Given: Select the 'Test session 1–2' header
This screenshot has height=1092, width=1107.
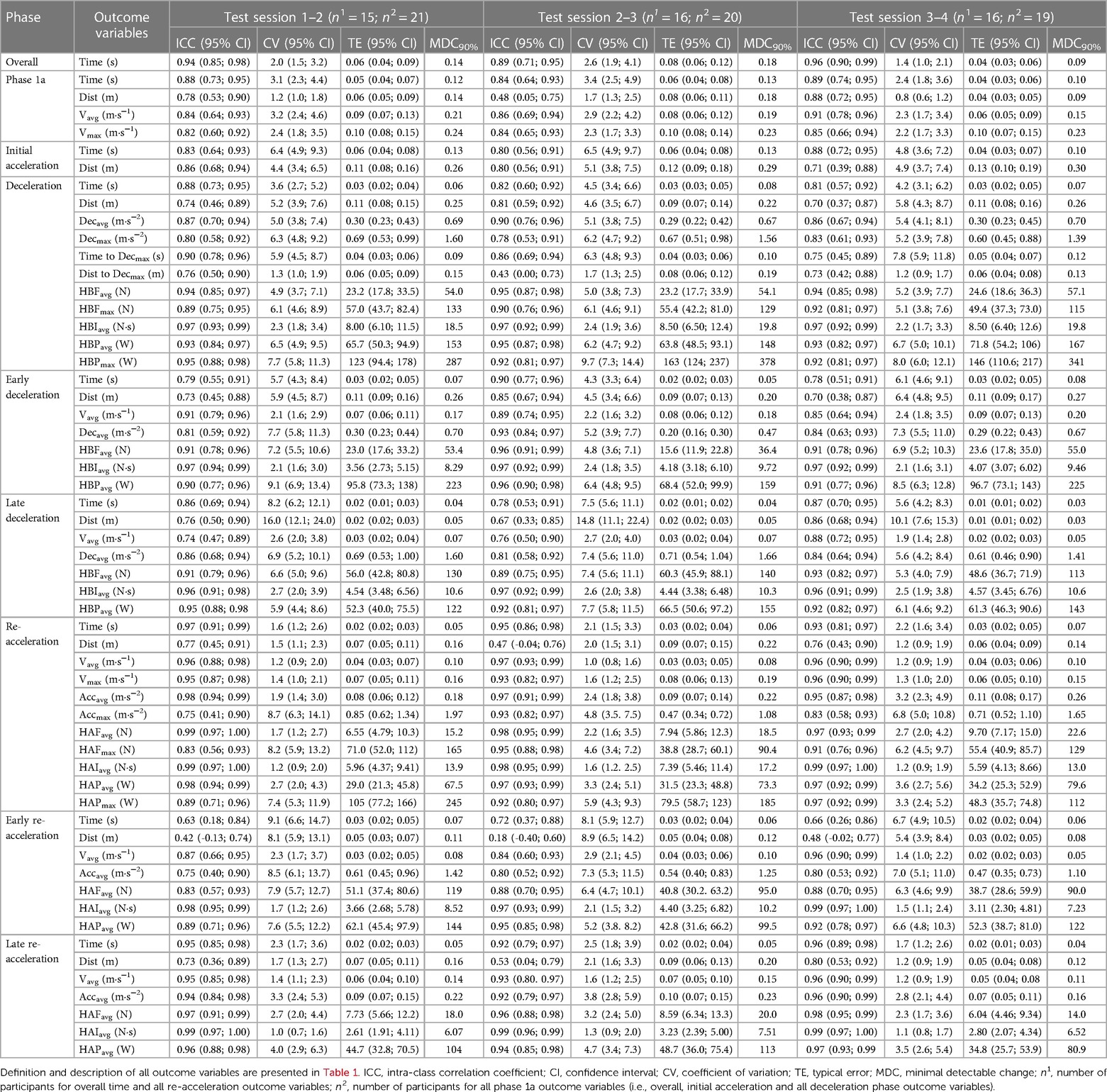Looking at the screenshot, I should pos(326,17).
